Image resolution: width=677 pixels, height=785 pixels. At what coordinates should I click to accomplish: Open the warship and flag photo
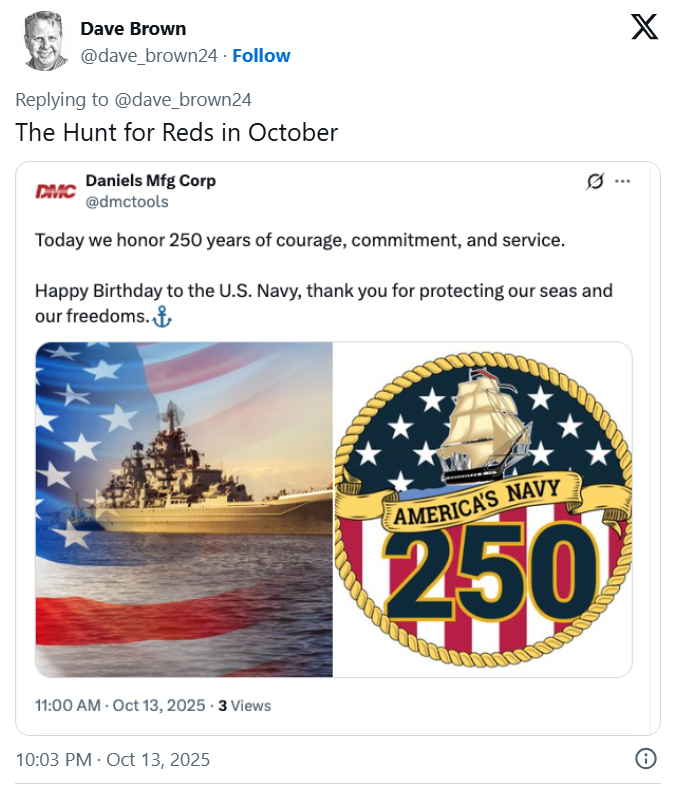tap(184, 509)
